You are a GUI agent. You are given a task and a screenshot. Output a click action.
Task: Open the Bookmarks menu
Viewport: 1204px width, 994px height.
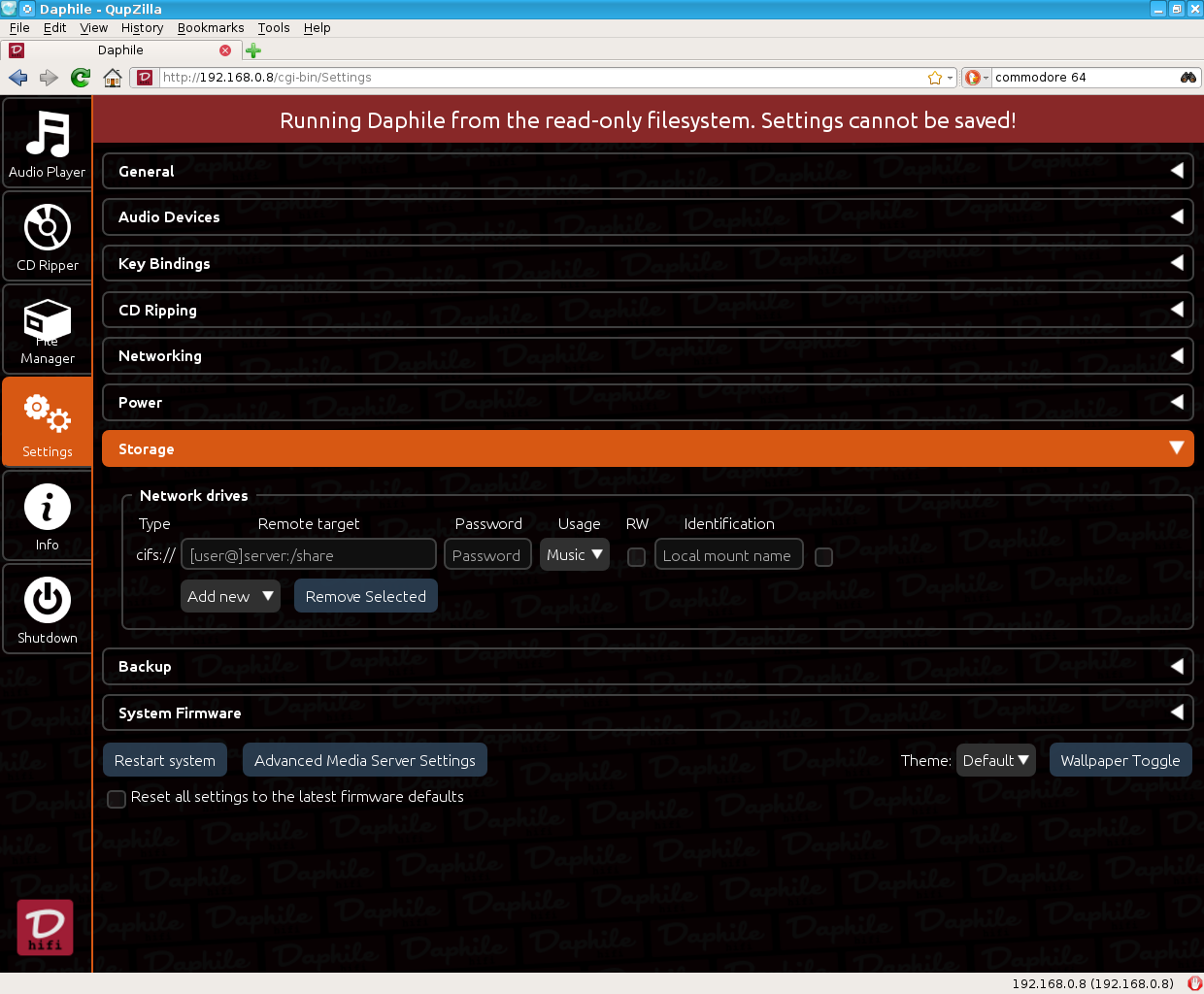click(x=211, y=27)
